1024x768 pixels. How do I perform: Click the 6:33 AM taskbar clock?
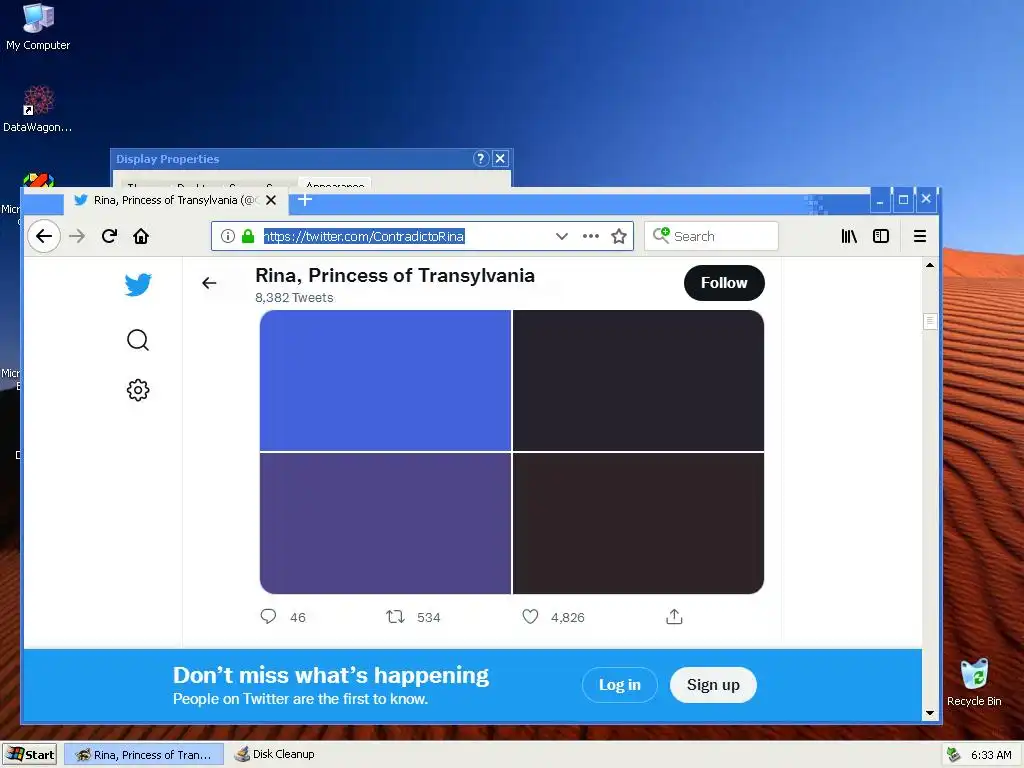click(x=991, y=755)
